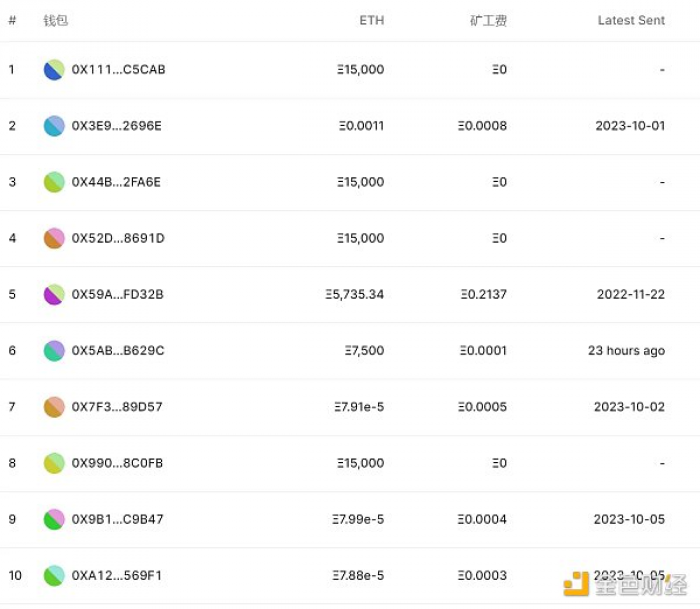Click the avatar icon of wallet 0X59A...FD32B
The height and width of the screenshot is (609, 700).
54,295
